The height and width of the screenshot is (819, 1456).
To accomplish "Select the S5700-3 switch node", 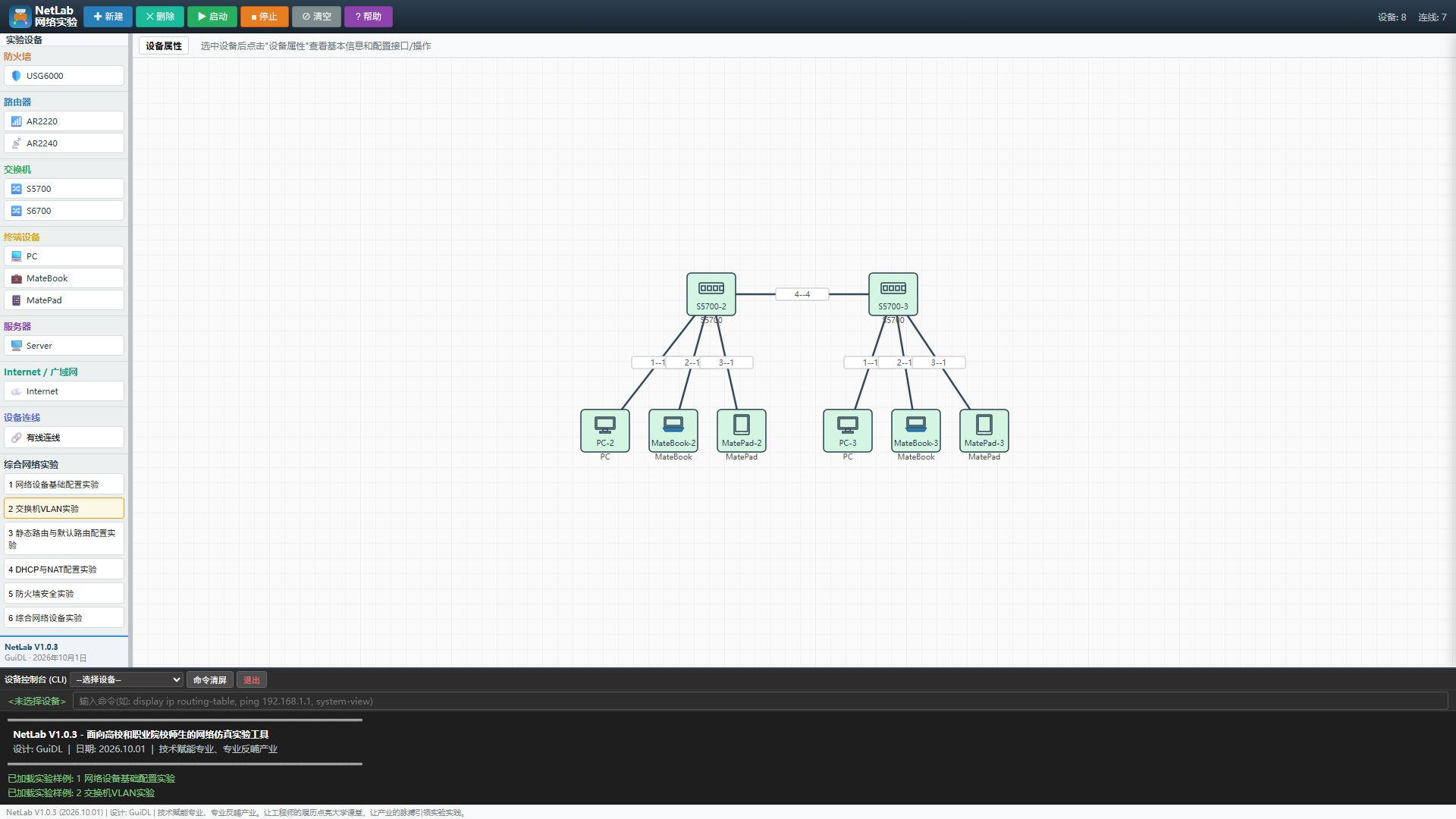I will point(893,294).
